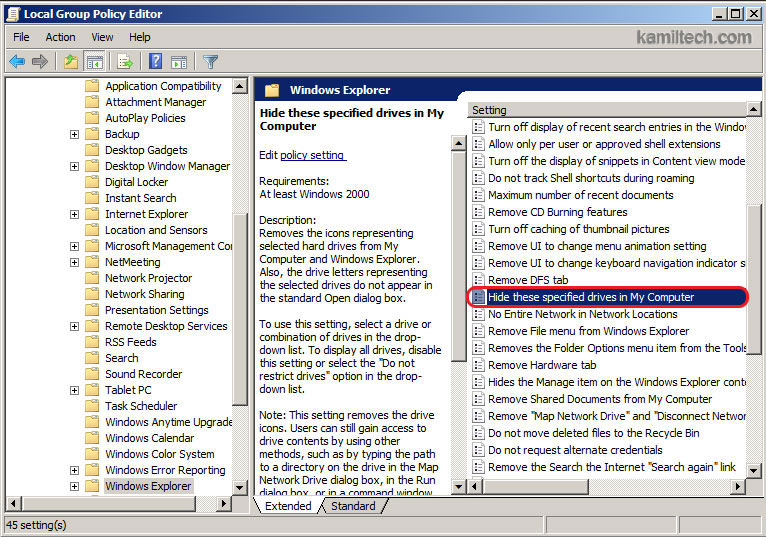The width and height of the screenshot is (766, 537).
Task: Click the policy icon beside Do not request alternate credentials
Action: click(478, 450)
